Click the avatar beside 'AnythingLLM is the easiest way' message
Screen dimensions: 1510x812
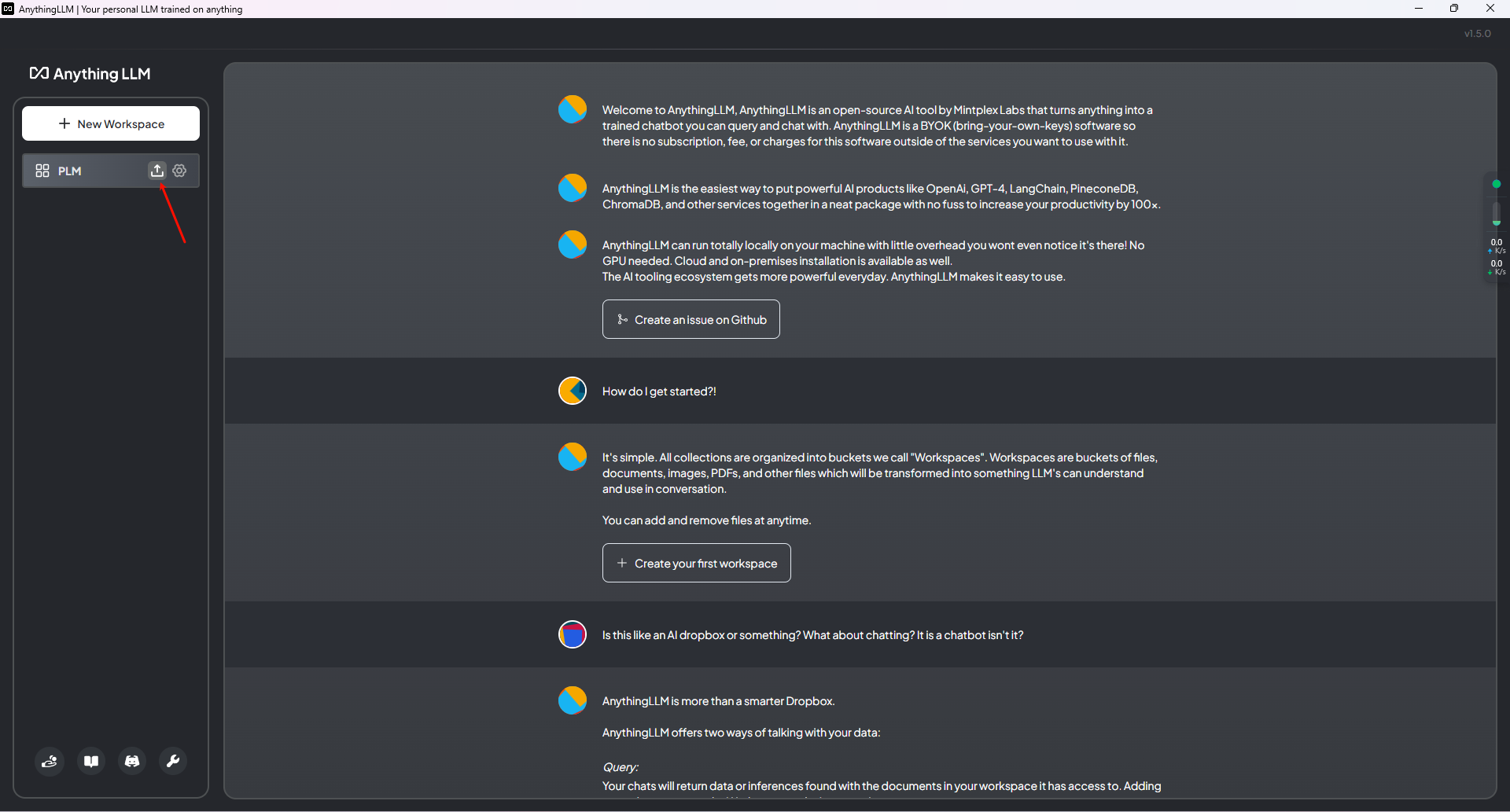click(x=573, y=188)
